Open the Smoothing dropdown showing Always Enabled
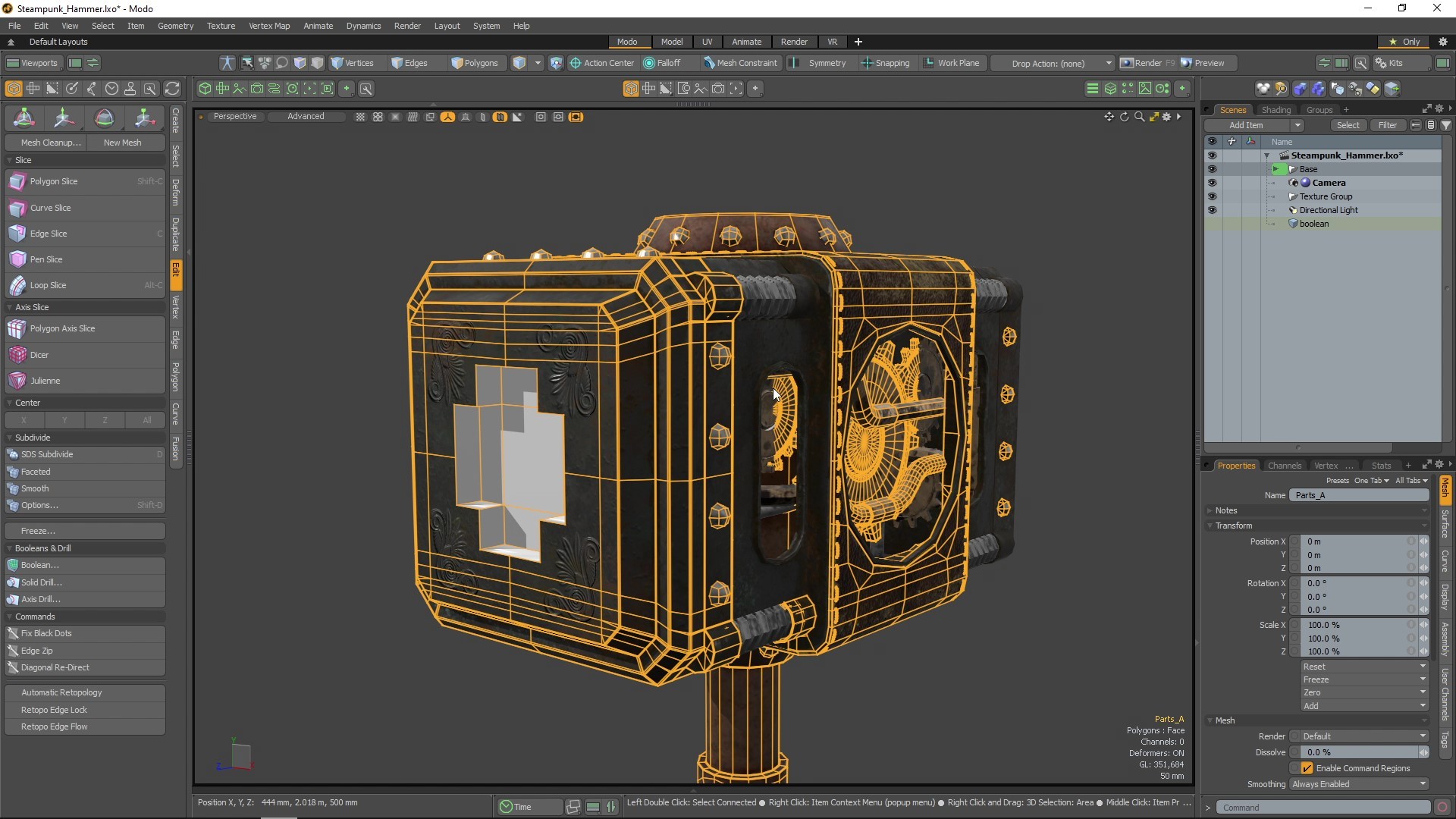1456x819 pixels. (x=1358, y=784)
